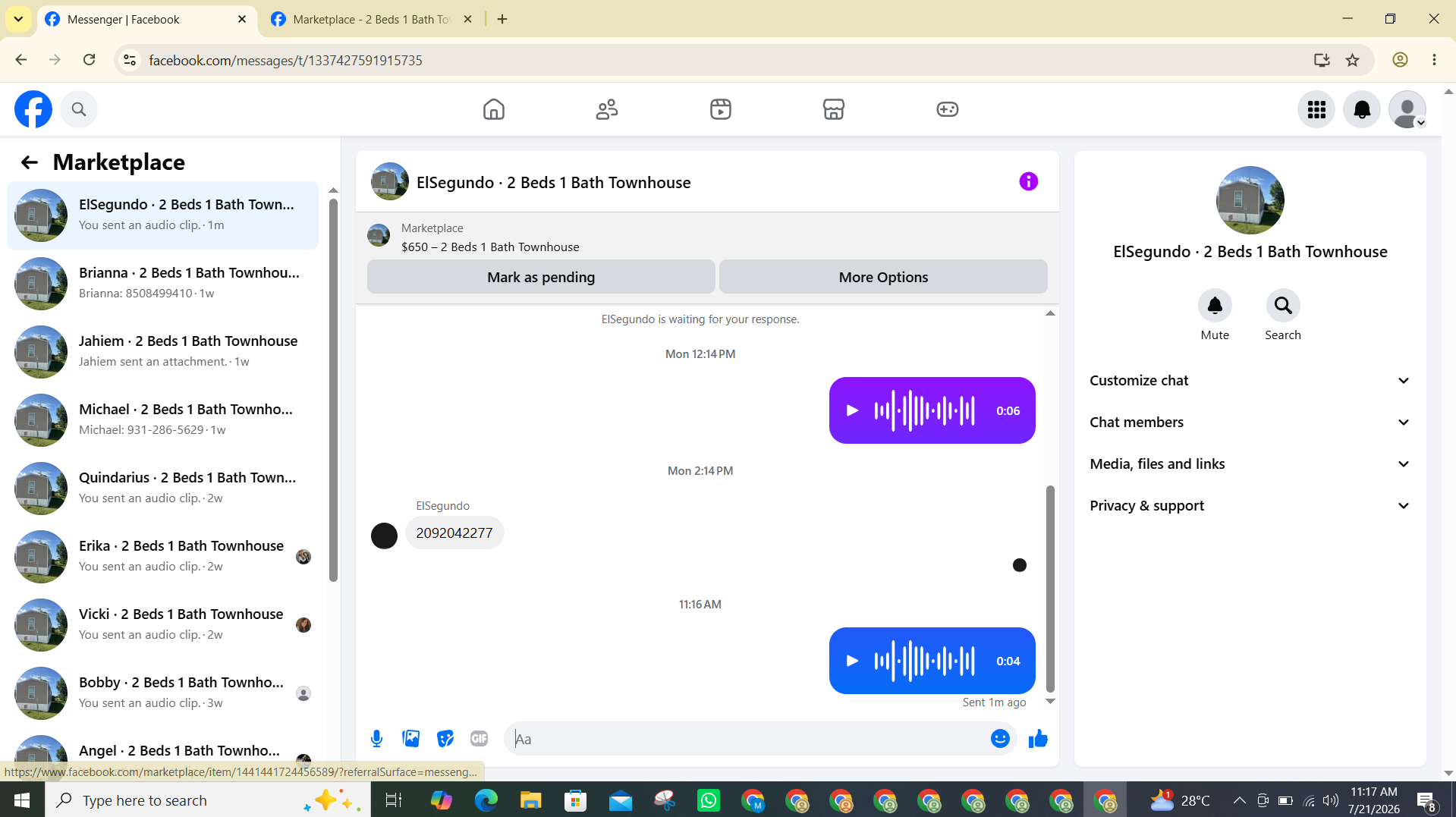Open the account profile avatar menu
Image resolution: width=1456 pixels, height=817 pixels.
pos(1407,109)
